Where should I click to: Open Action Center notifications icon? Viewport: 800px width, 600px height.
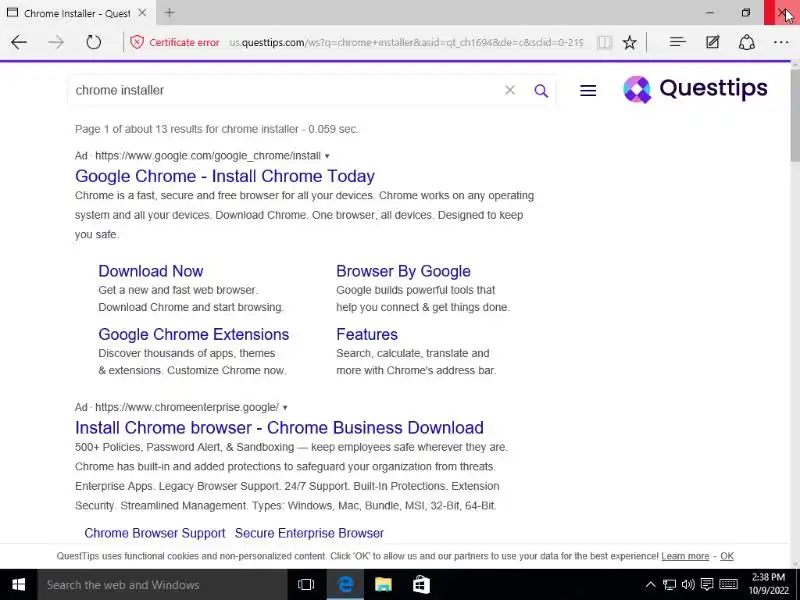[x=707, y=585]
